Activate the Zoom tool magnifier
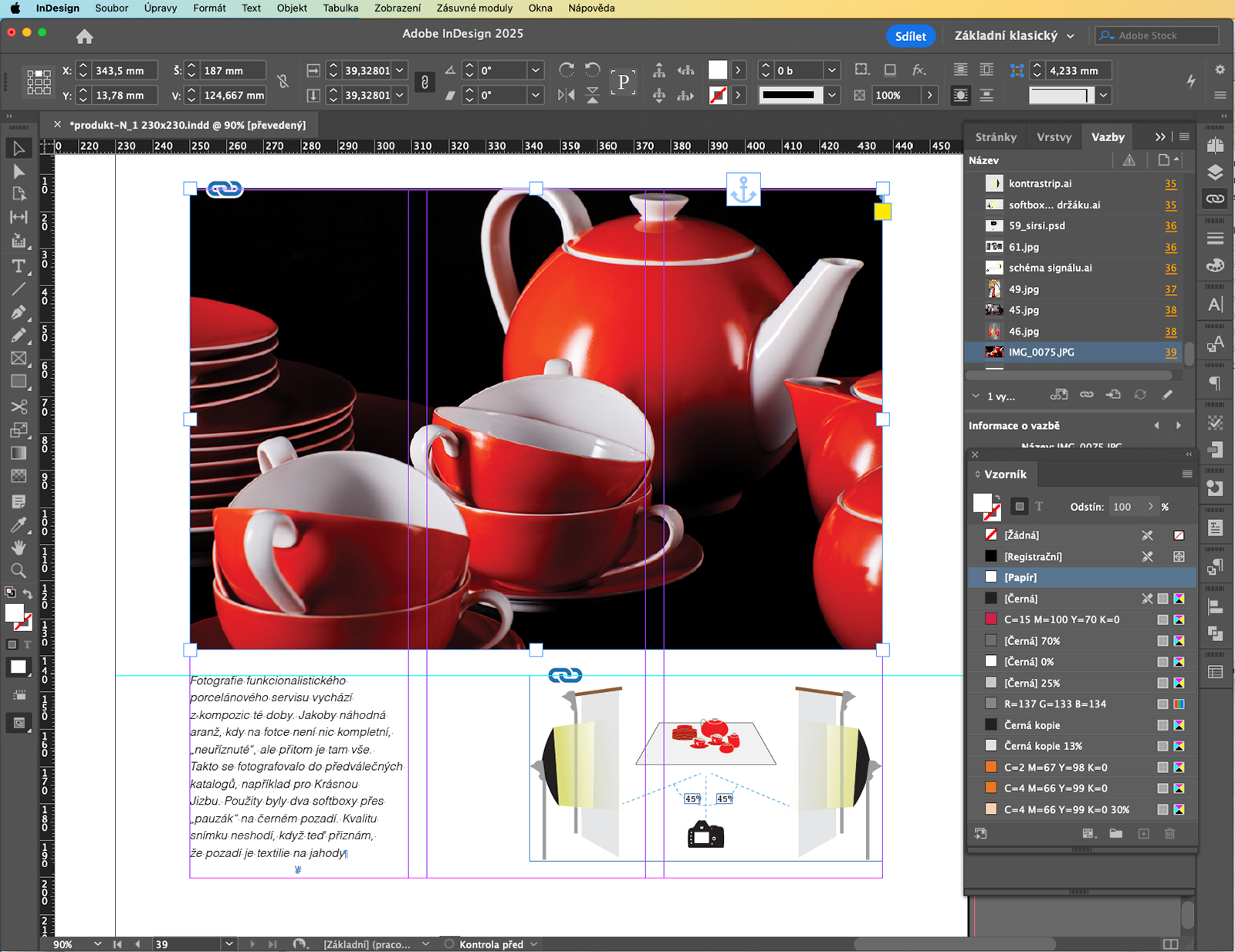 [19, 571]
